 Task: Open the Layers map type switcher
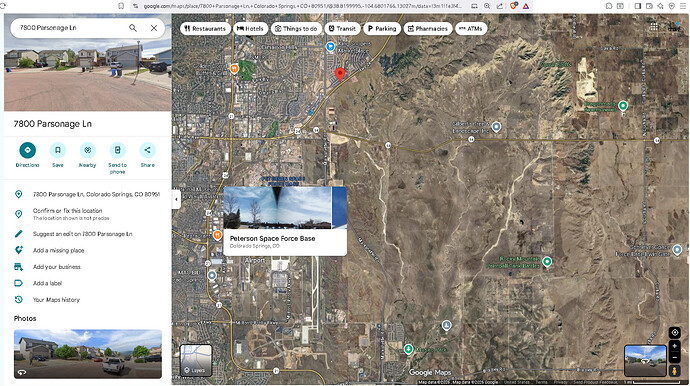point(196,360)
